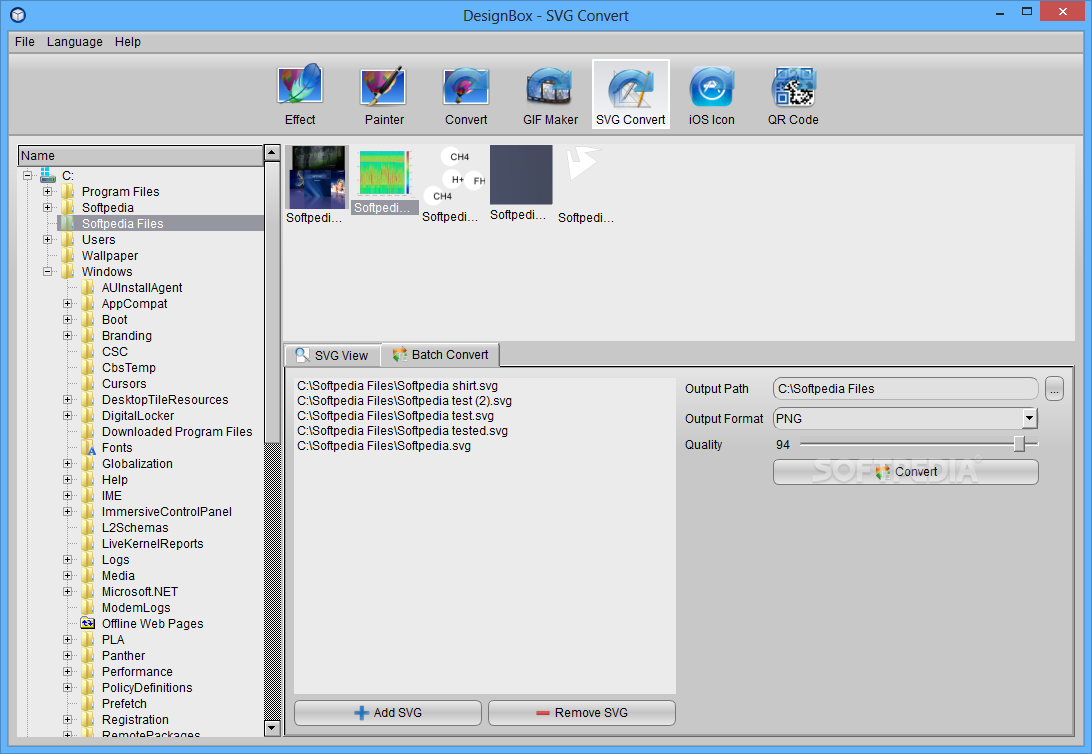
Task: Select the ImmersiveControlPanel folder
Action: (x=166, y=512)
